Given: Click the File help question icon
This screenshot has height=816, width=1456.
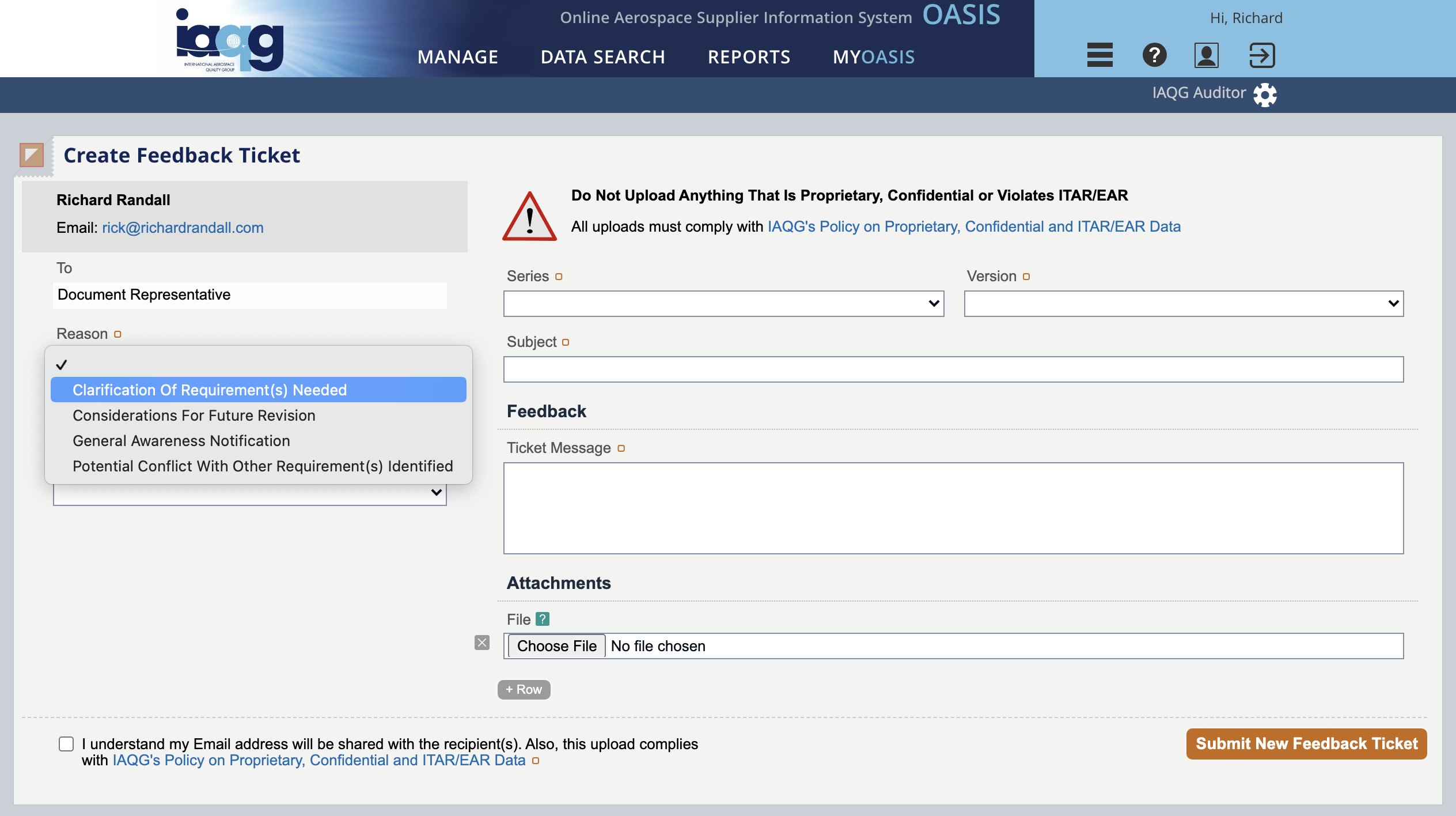Looking at the screenshot, I should (542, 619).
